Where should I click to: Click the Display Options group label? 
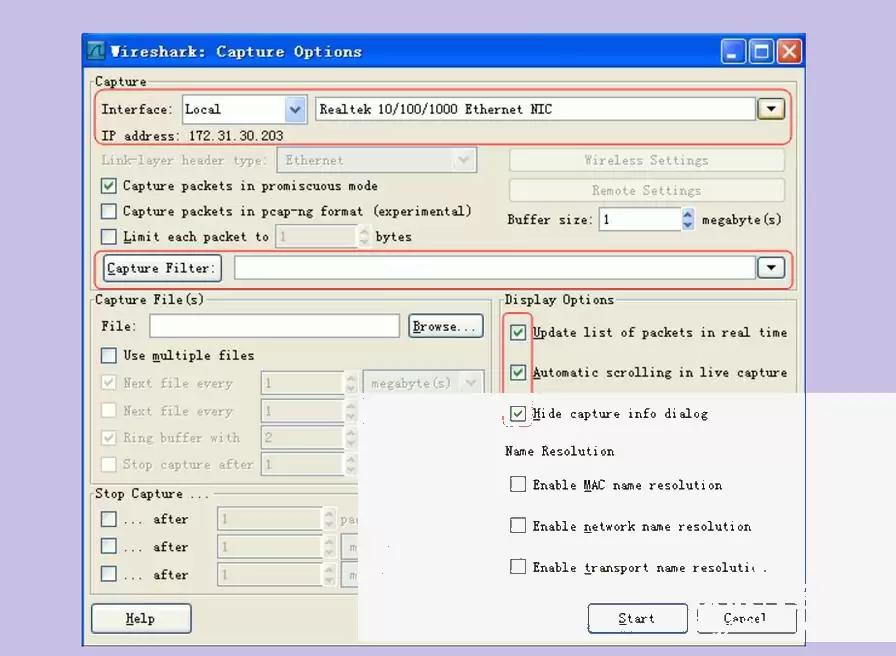click(x=559, y=300)
